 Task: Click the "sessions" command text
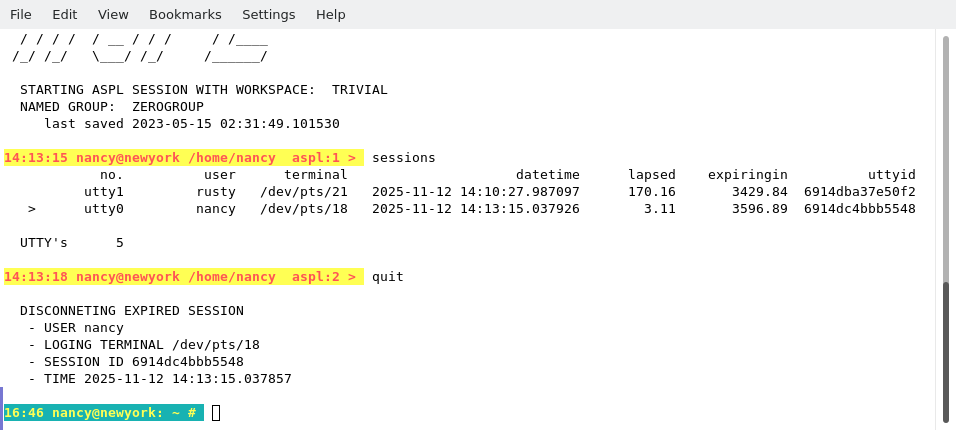click(404, 158)
